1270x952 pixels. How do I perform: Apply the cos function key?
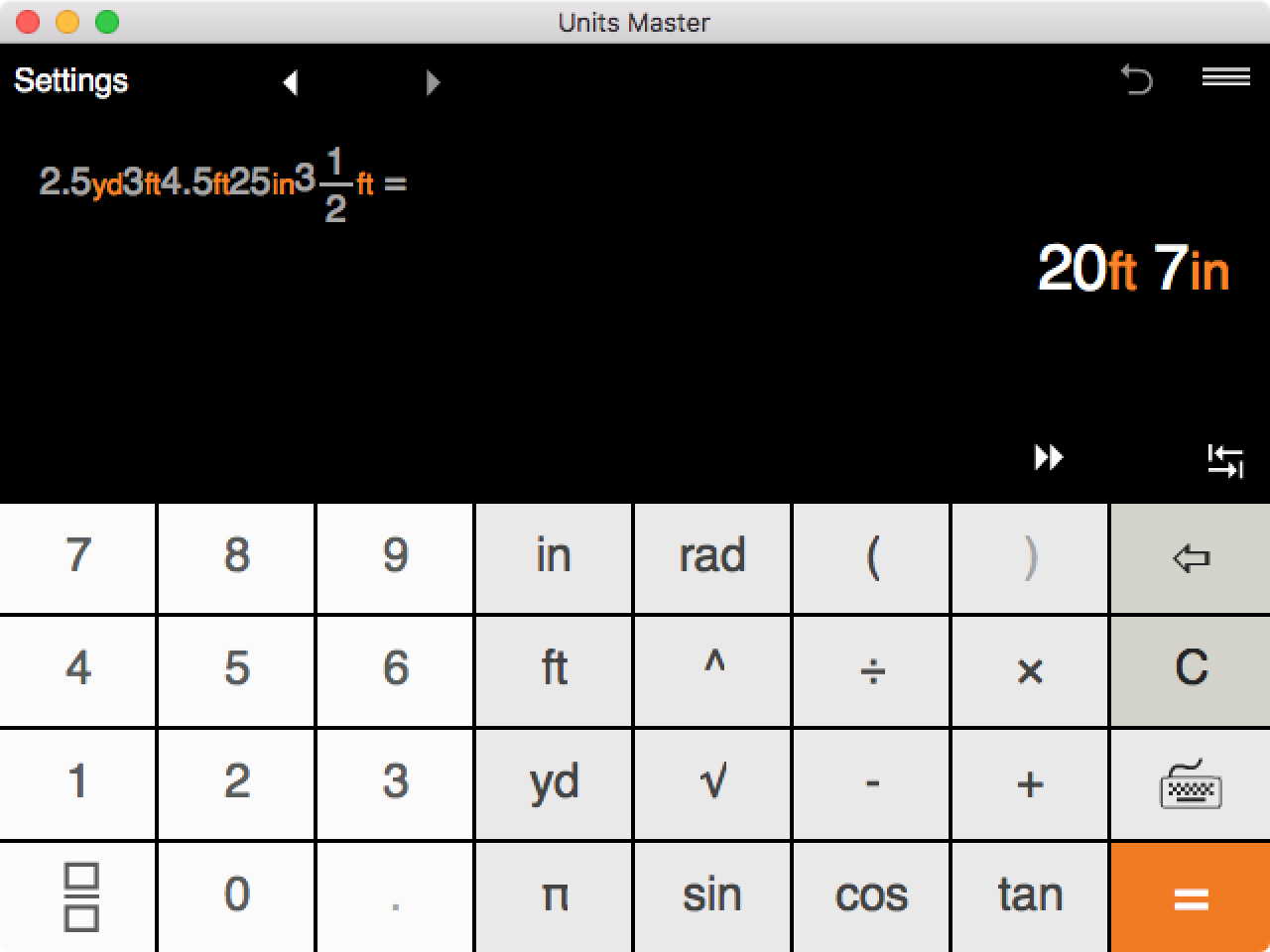pyautogui.click(x=871, y=897)
